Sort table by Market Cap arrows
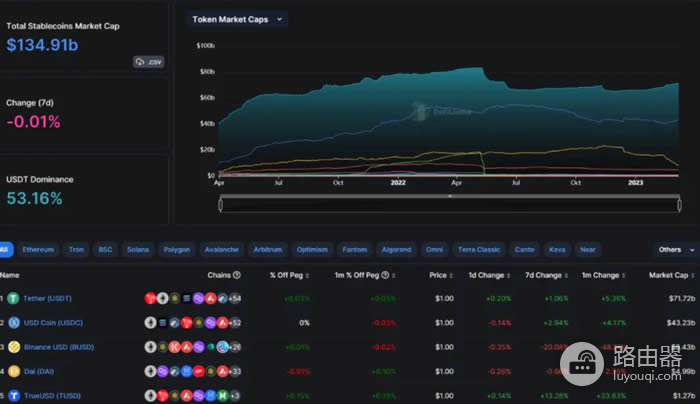The width and height of the screenshot is (700, 404). pos(693,275)
